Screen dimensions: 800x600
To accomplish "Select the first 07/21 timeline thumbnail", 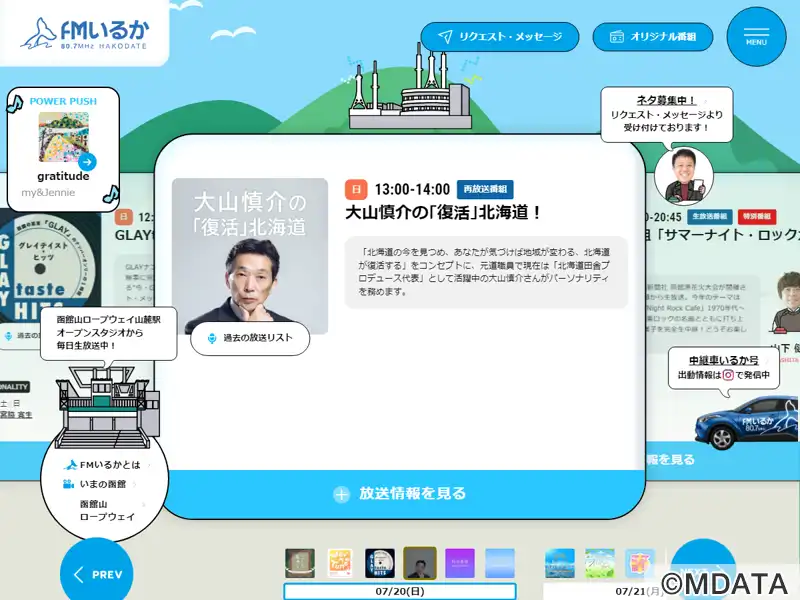I will click(560, 563).
